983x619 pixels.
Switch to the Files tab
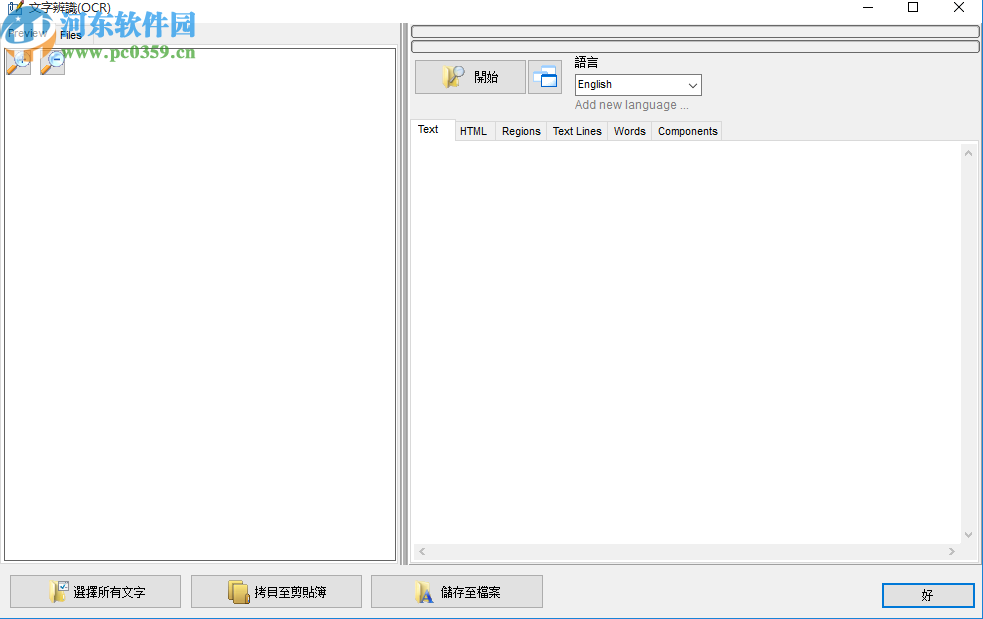70,33
